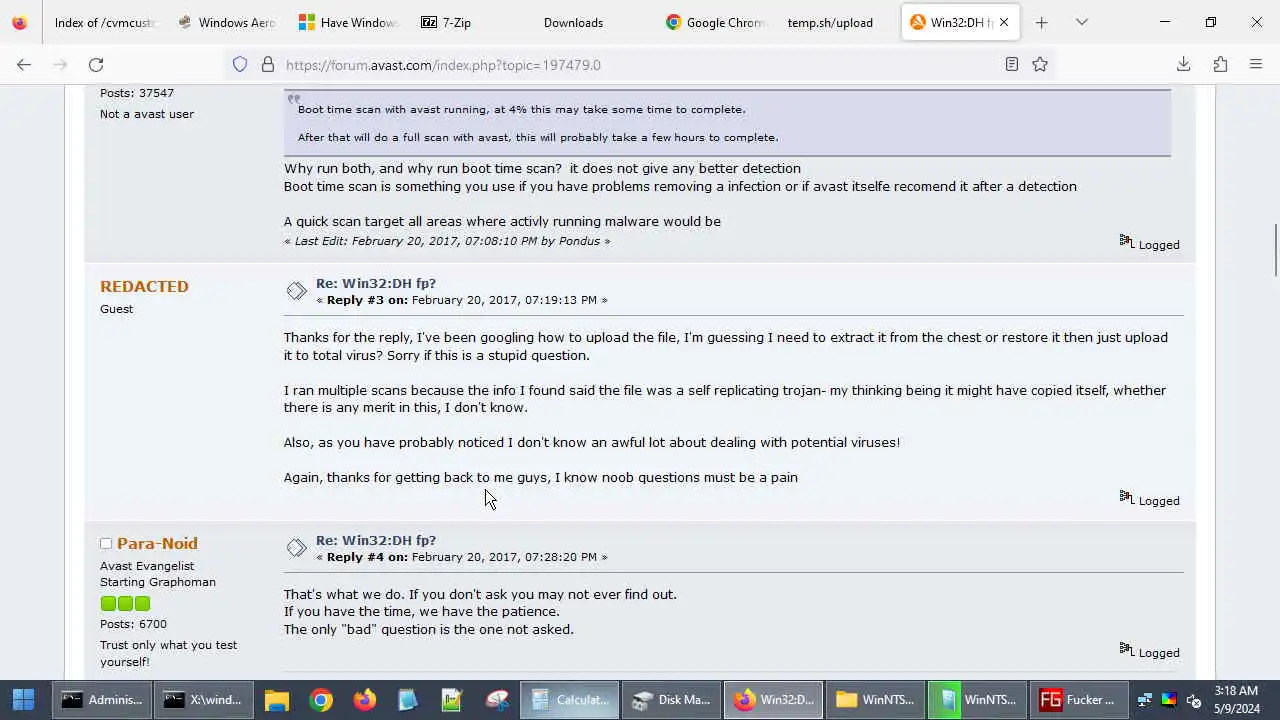Open the Para-Noid user profile link

pyautogui.click(x=157, y=544)
